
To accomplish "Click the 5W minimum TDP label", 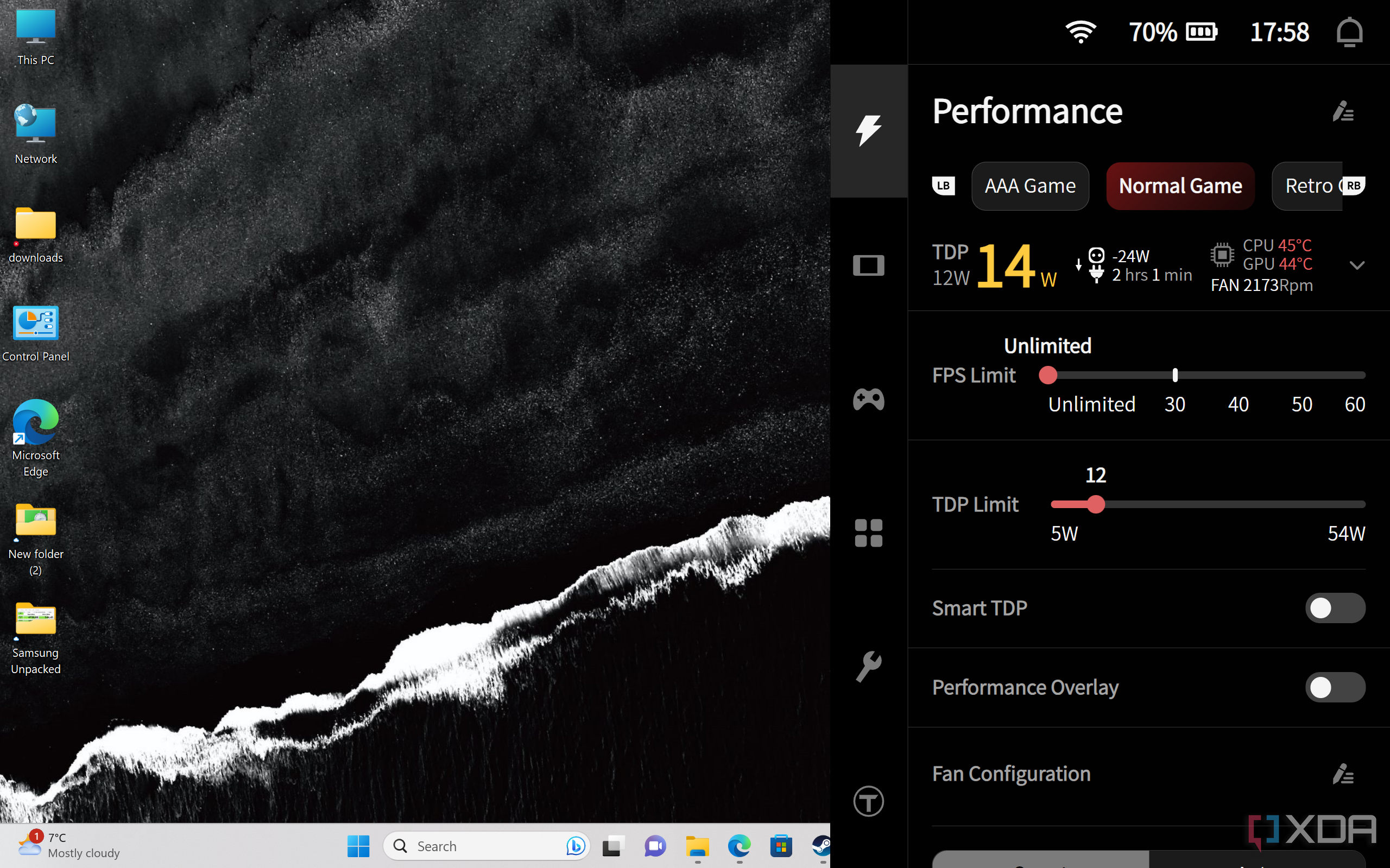I will tap(1064, 533).
